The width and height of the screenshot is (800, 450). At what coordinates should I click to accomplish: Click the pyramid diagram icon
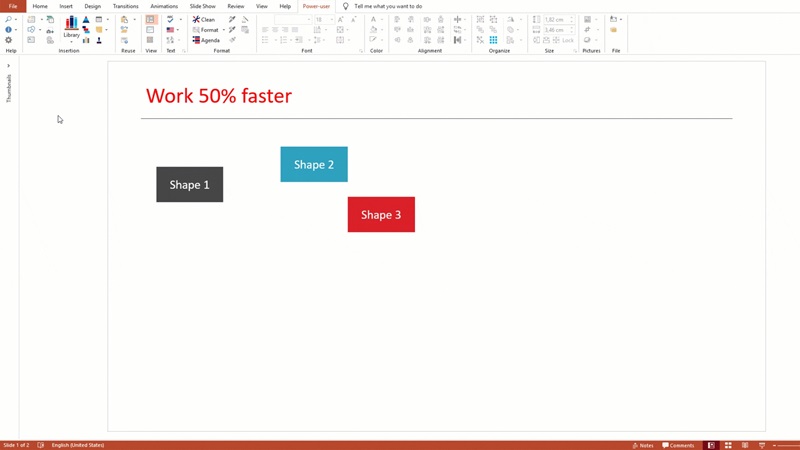click(86, 19)
